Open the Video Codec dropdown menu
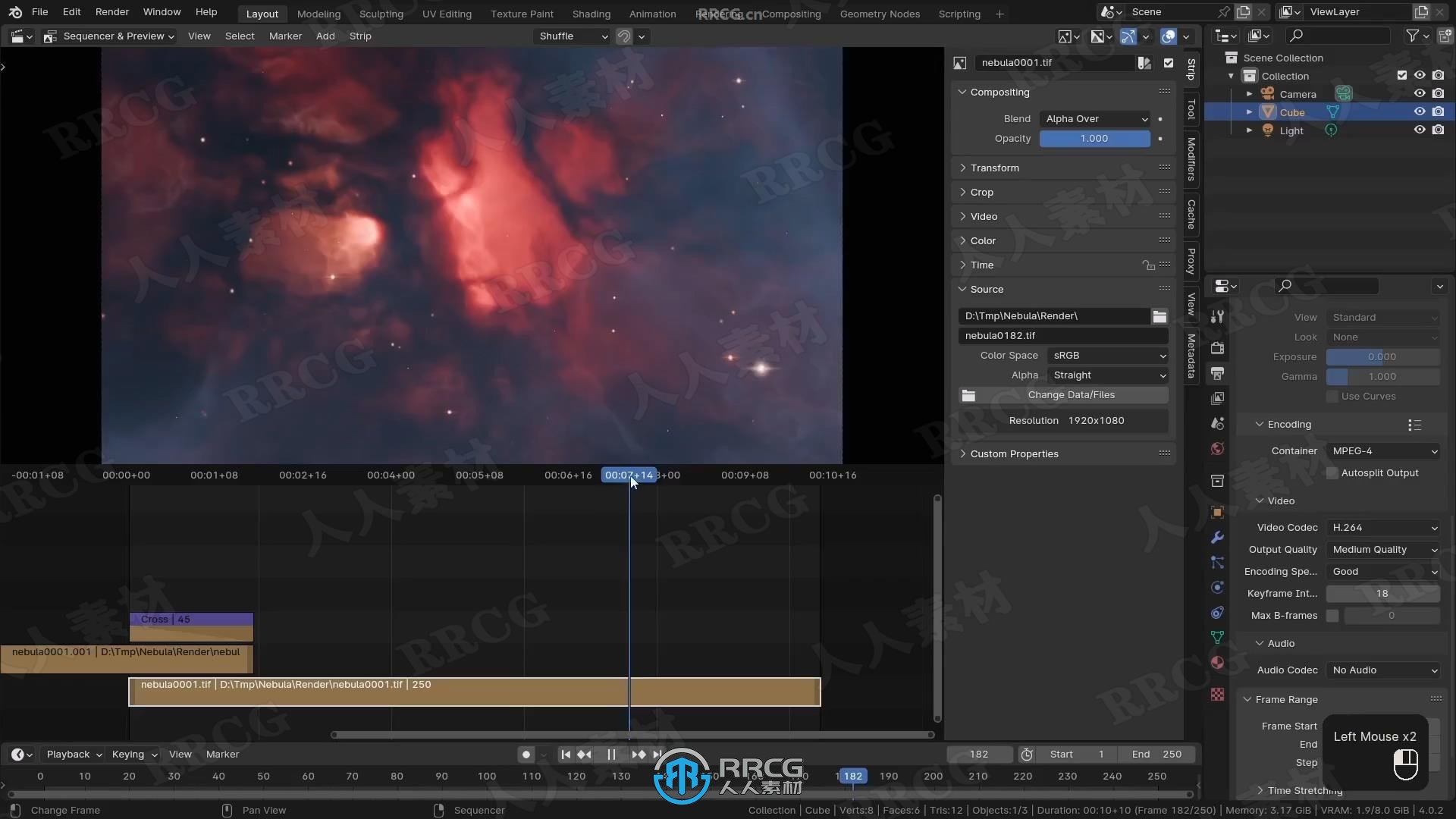The height and width of the screenshot is (819, 1456). [1383, 527]
